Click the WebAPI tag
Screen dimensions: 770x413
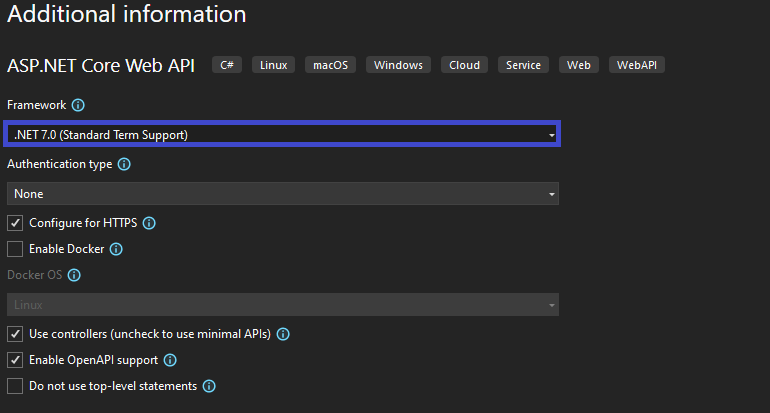[x=637, y=65]
